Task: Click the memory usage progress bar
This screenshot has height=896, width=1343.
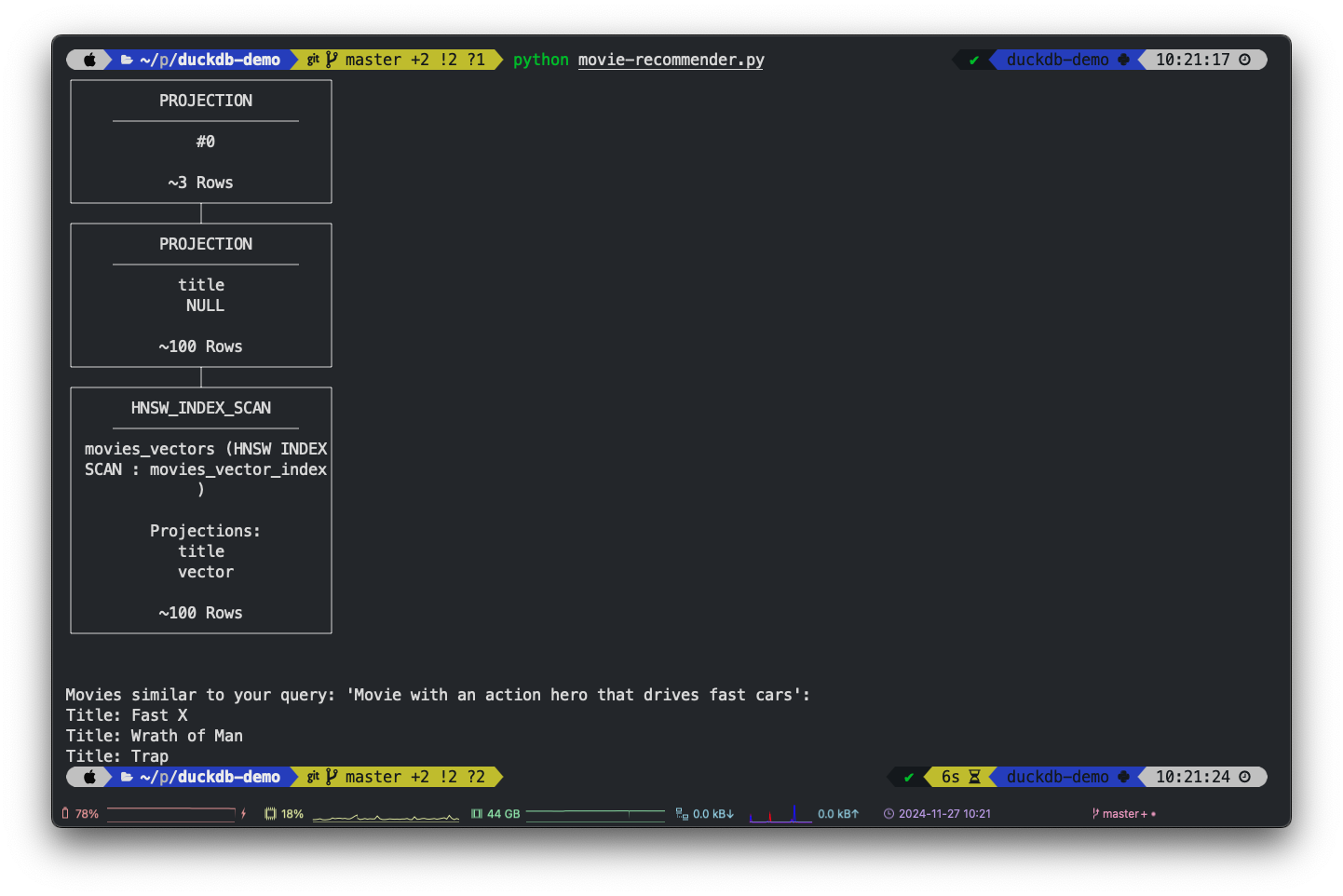Action: pos(595,813)
